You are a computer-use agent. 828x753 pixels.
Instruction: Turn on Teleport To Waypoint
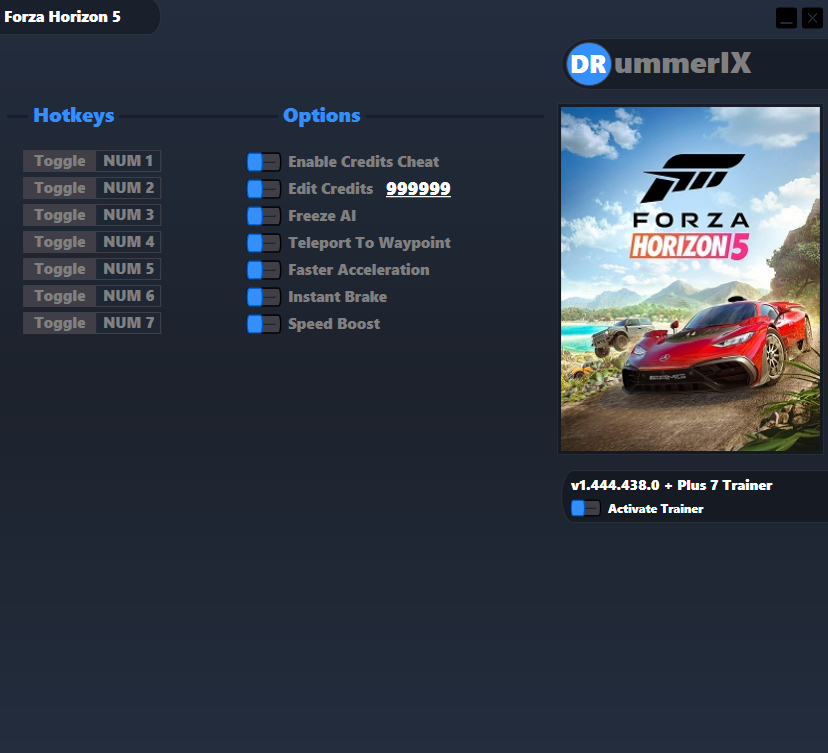pos(263,243)
